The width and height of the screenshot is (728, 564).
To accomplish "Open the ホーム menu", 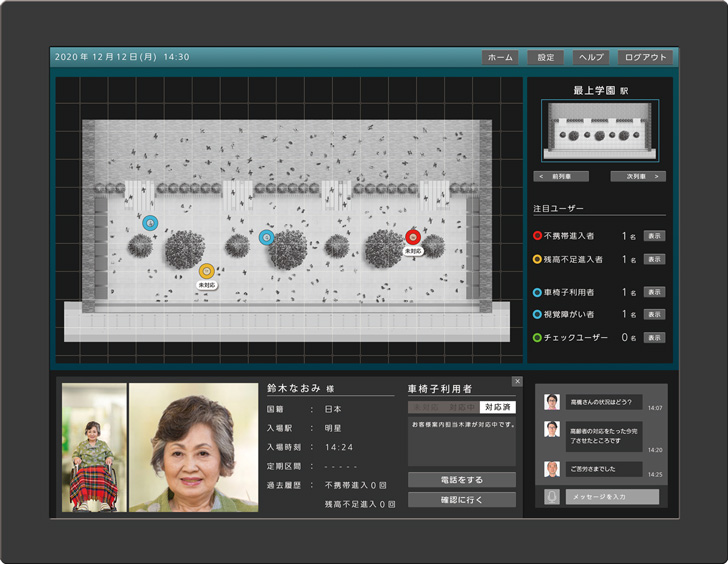I will point(500,57).
